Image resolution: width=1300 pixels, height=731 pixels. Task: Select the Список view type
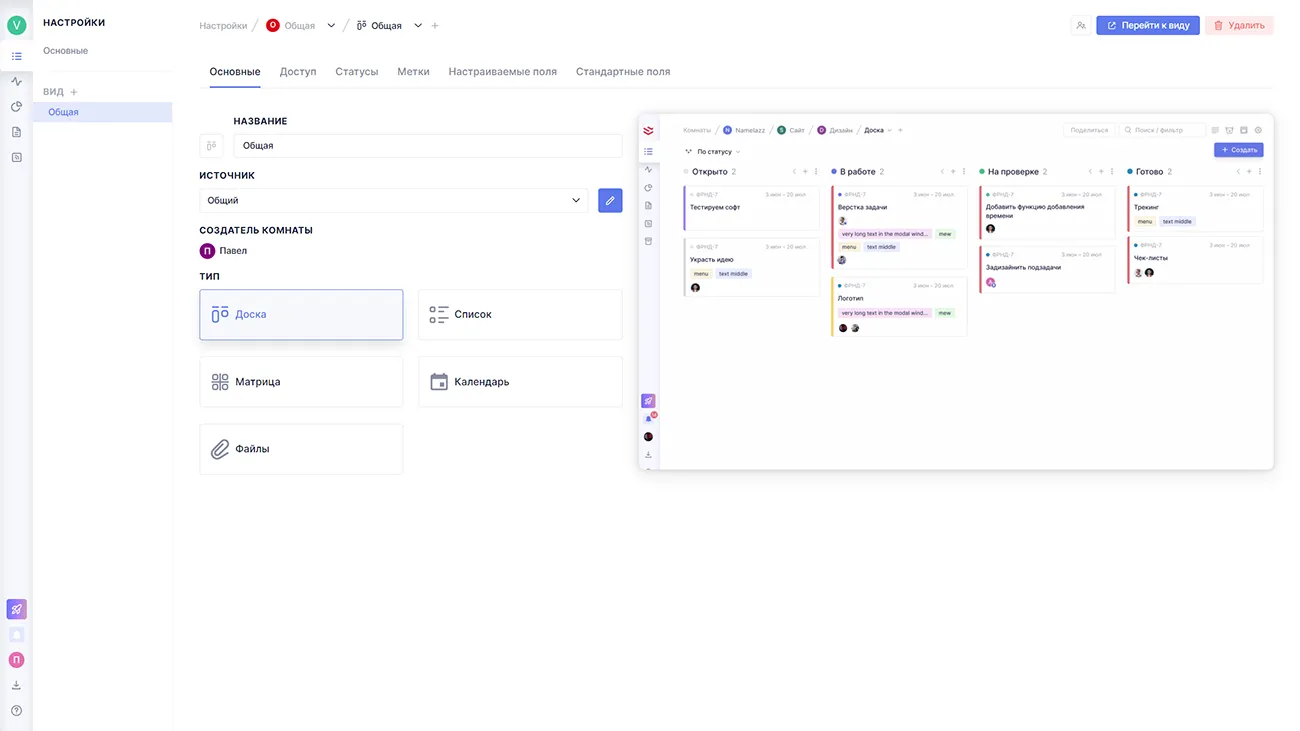520,315
